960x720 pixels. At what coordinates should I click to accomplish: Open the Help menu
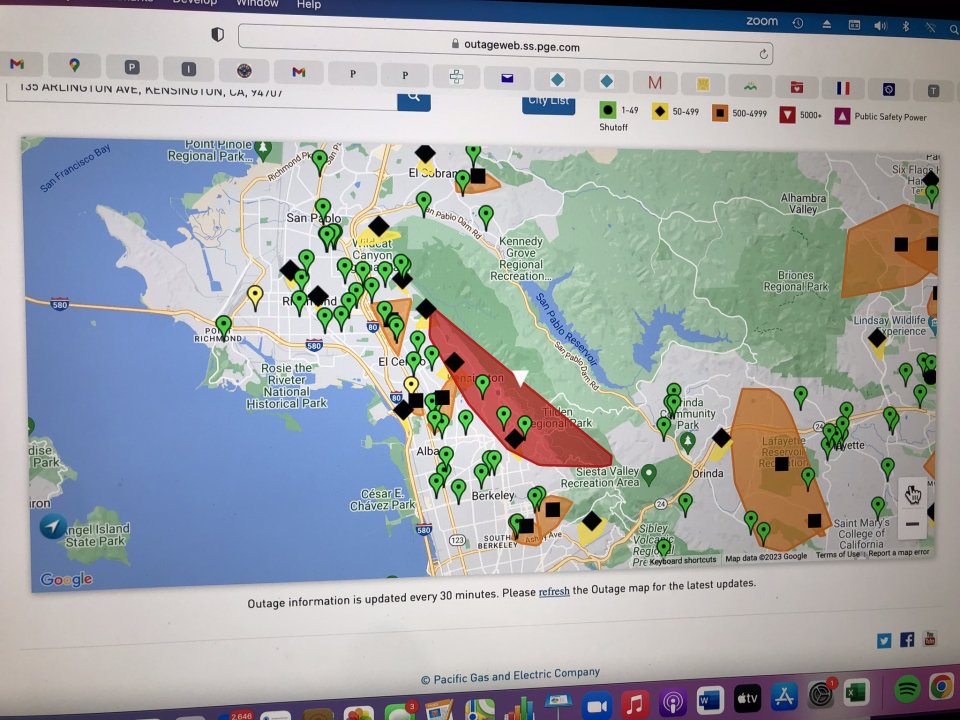pyautogui.click(x=309, y=5)
